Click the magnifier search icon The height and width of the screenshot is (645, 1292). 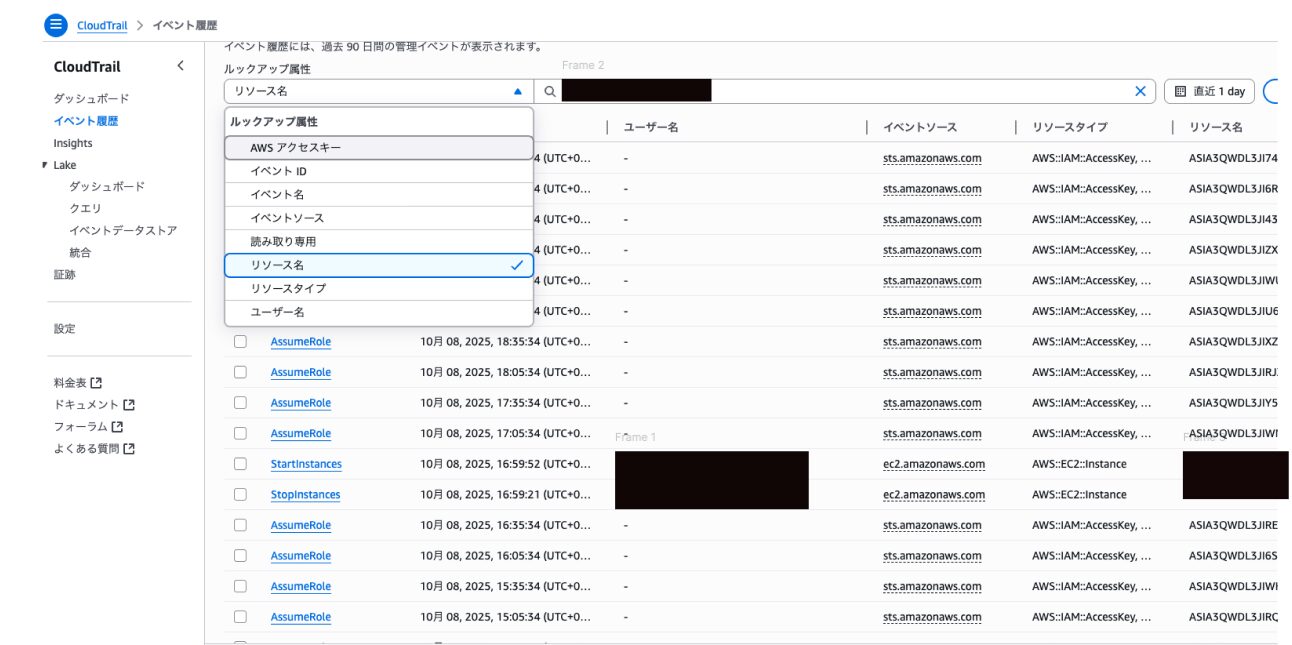click(549, 91)
